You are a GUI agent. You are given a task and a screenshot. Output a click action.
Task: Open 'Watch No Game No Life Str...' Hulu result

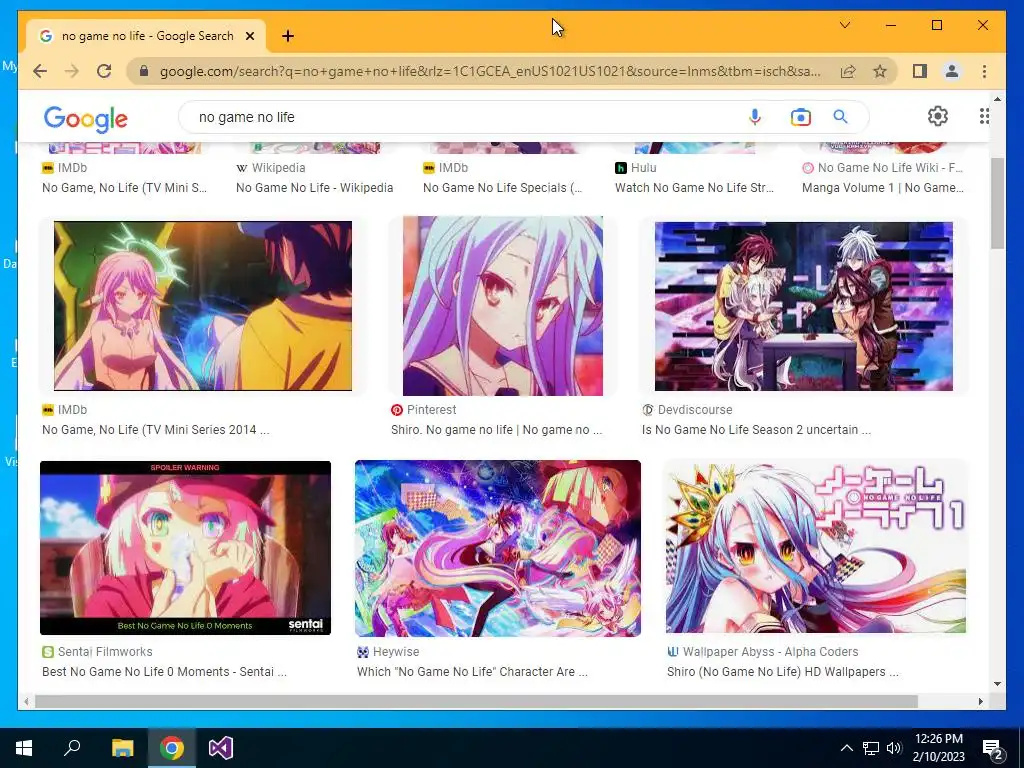[x=694, y=187]
